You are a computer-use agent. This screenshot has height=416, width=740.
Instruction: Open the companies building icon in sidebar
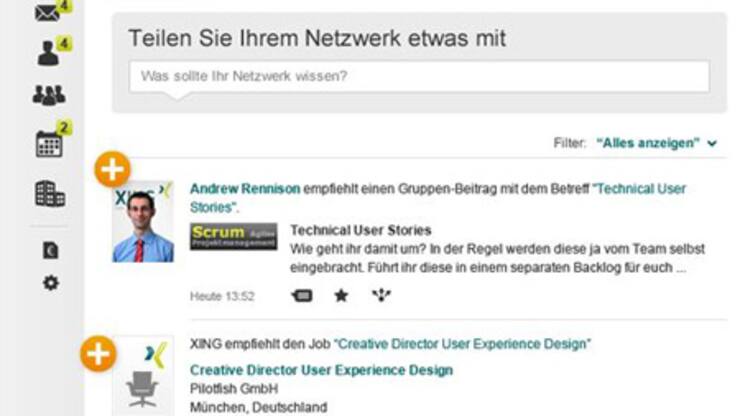[48, 192]
